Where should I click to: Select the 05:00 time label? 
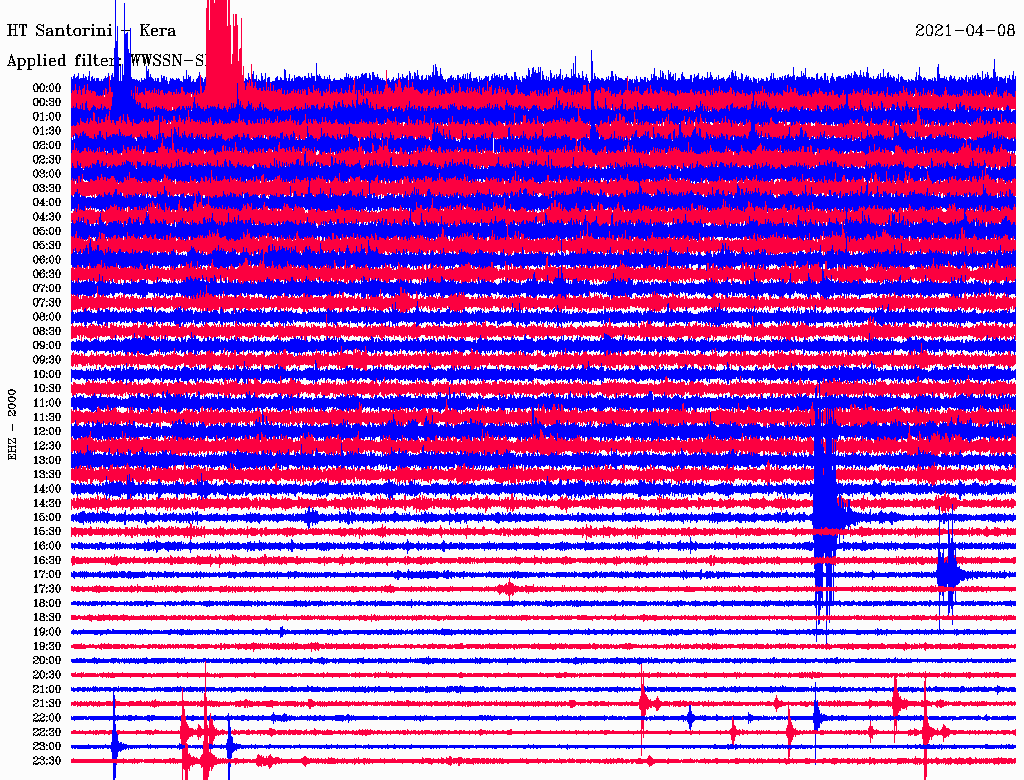pos(47,231)
